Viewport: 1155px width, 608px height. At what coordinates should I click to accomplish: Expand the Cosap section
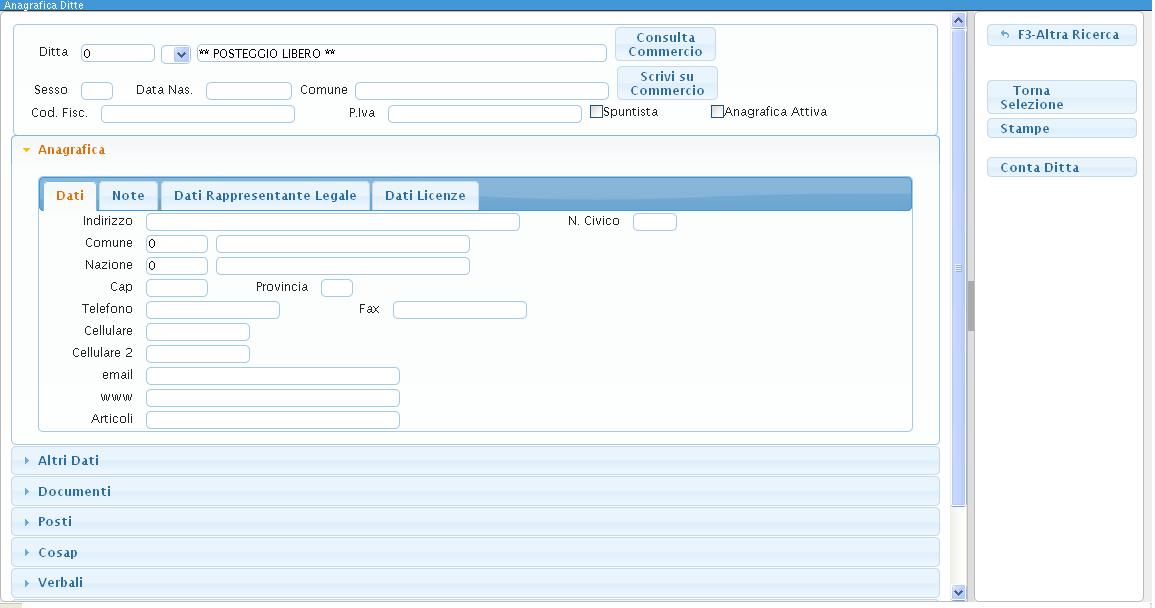57,553
